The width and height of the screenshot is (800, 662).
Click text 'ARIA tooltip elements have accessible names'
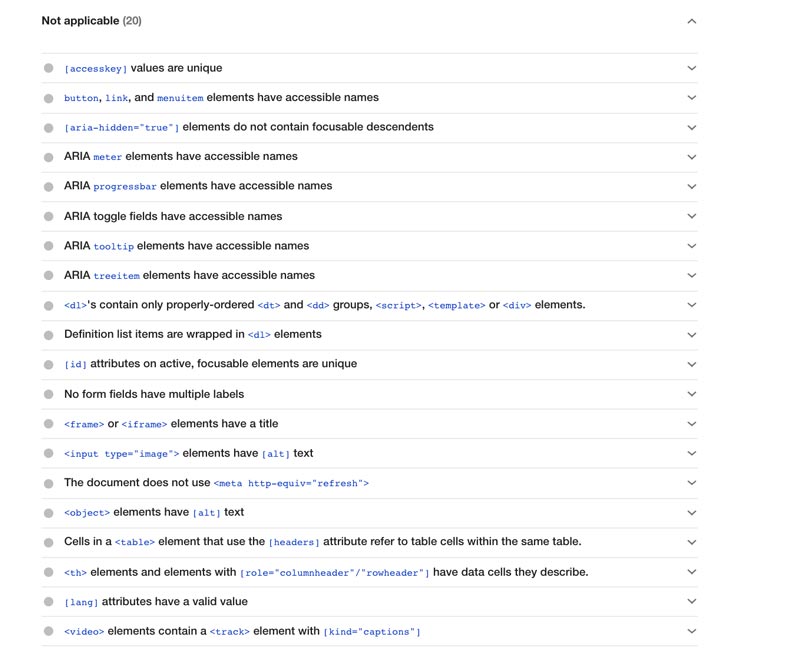click(187, 246)
